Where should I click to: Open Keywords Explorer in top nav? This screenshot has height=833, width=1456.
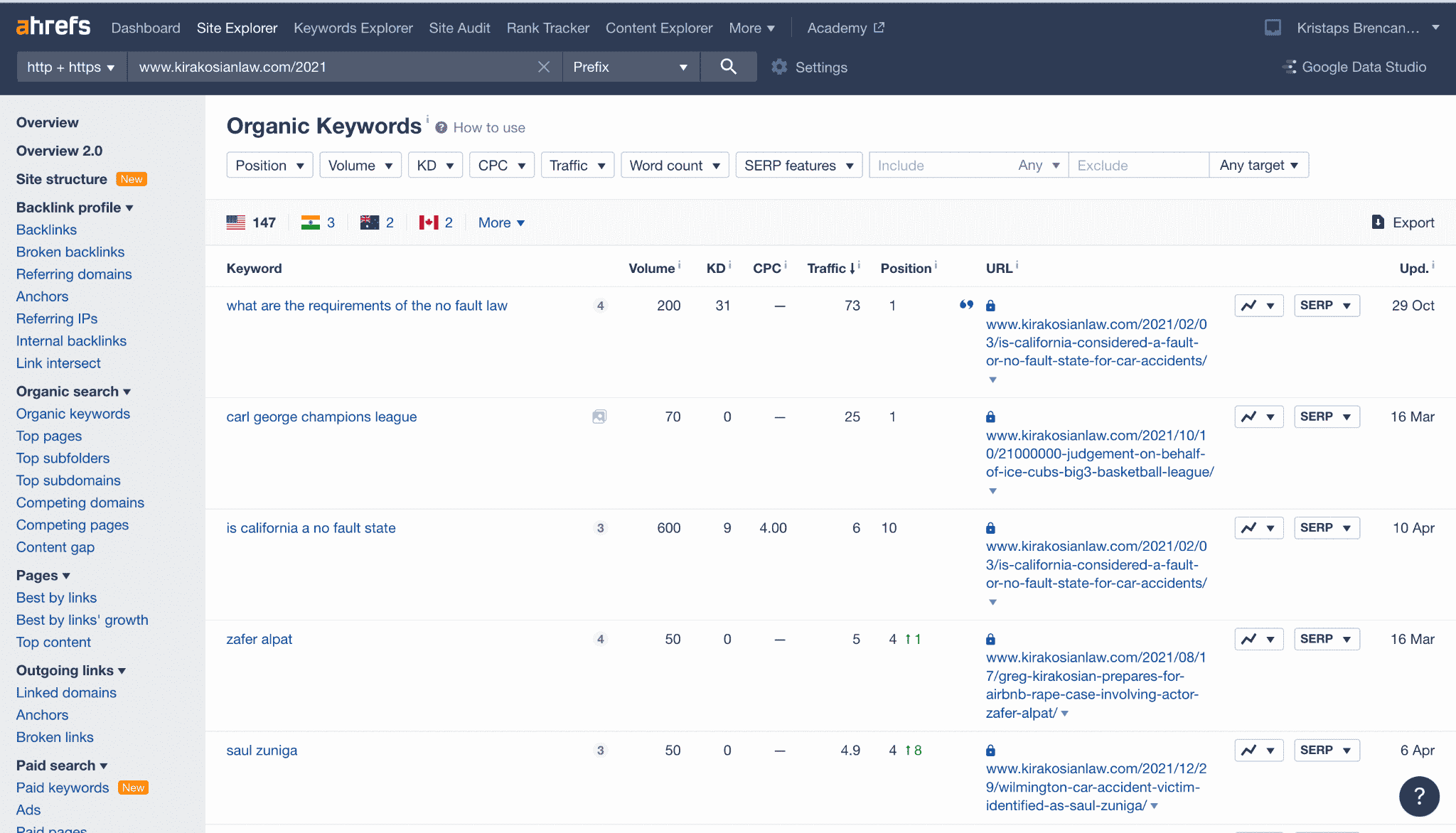click(x=353, y=28)
